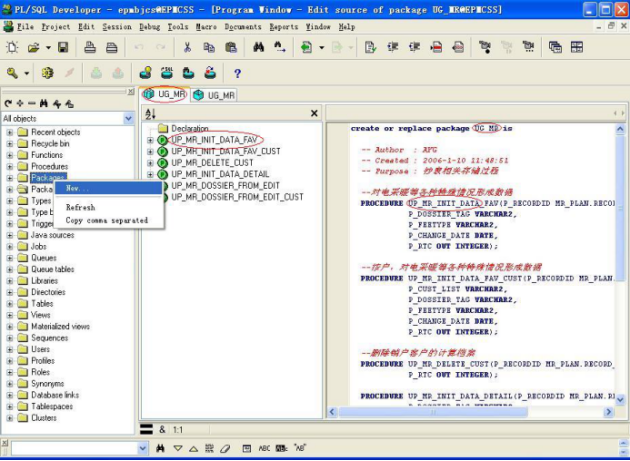Open the Debug menu

pos(149,27)
